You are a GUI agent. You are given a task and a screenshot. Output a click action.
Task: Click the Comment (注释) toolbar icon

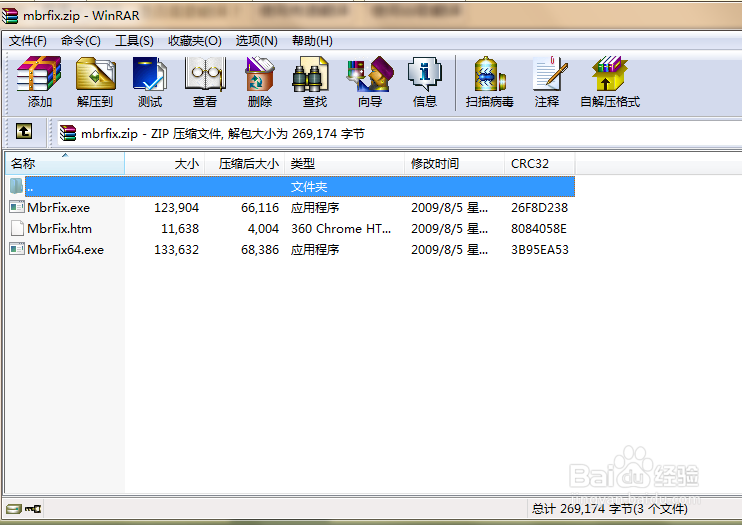(549, 74)
